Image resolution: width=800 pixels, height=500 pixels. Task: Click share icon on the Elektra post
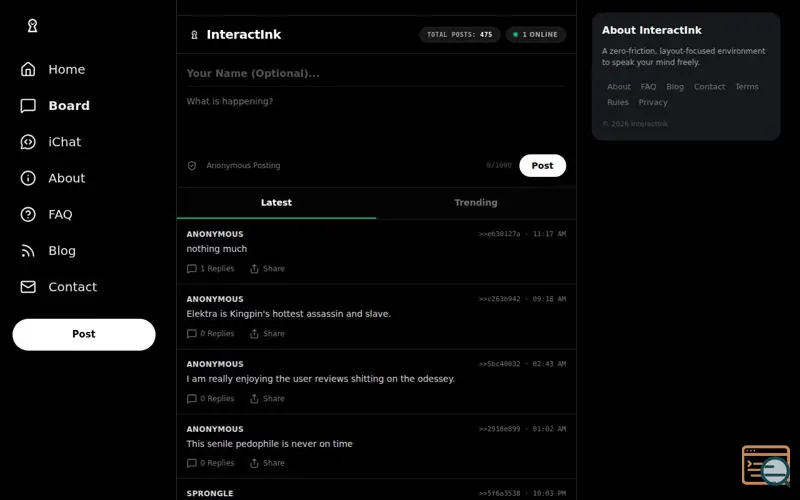pos(254,334)
